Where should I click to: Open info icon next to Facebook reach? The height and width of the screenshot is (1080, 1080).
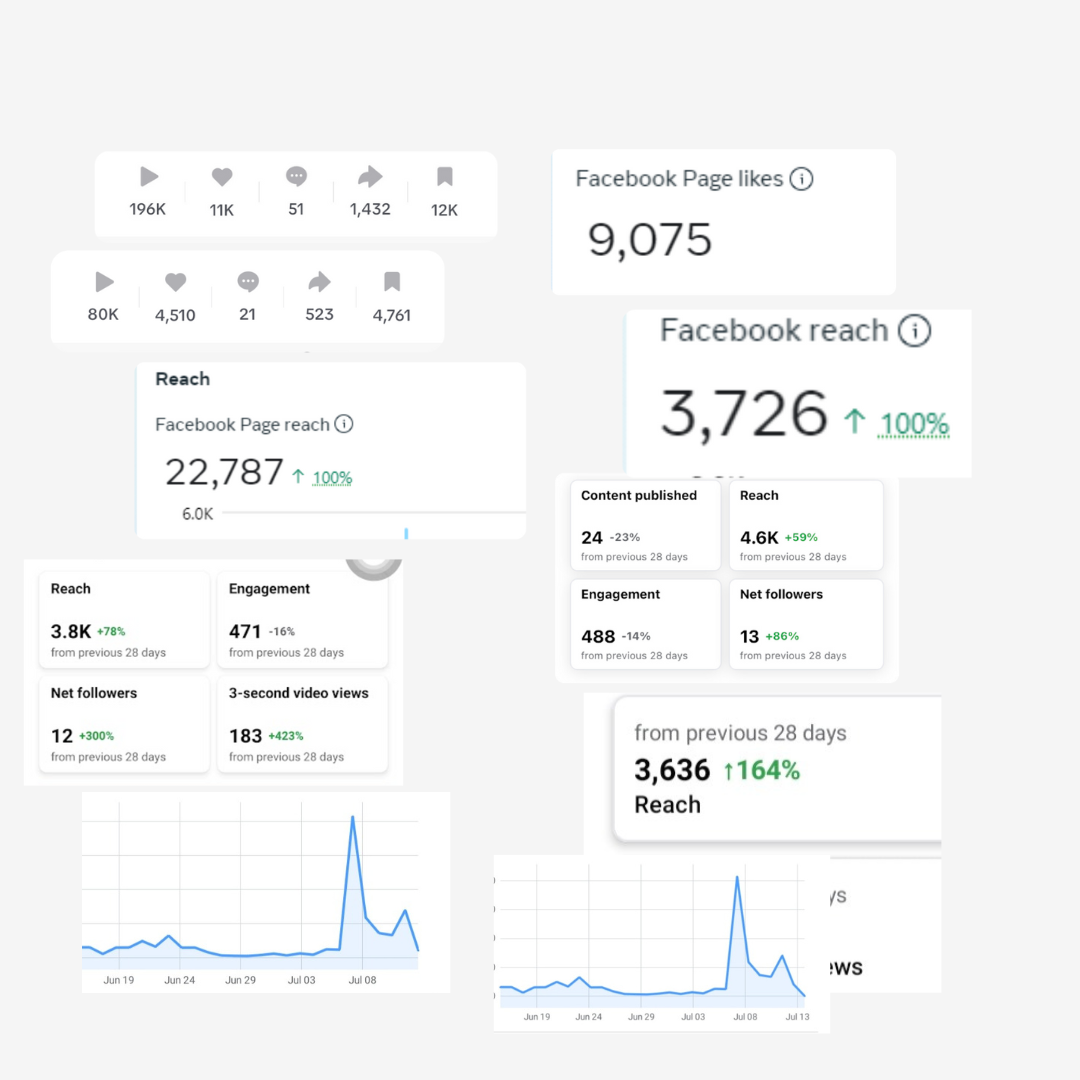(x=915, y=331)
